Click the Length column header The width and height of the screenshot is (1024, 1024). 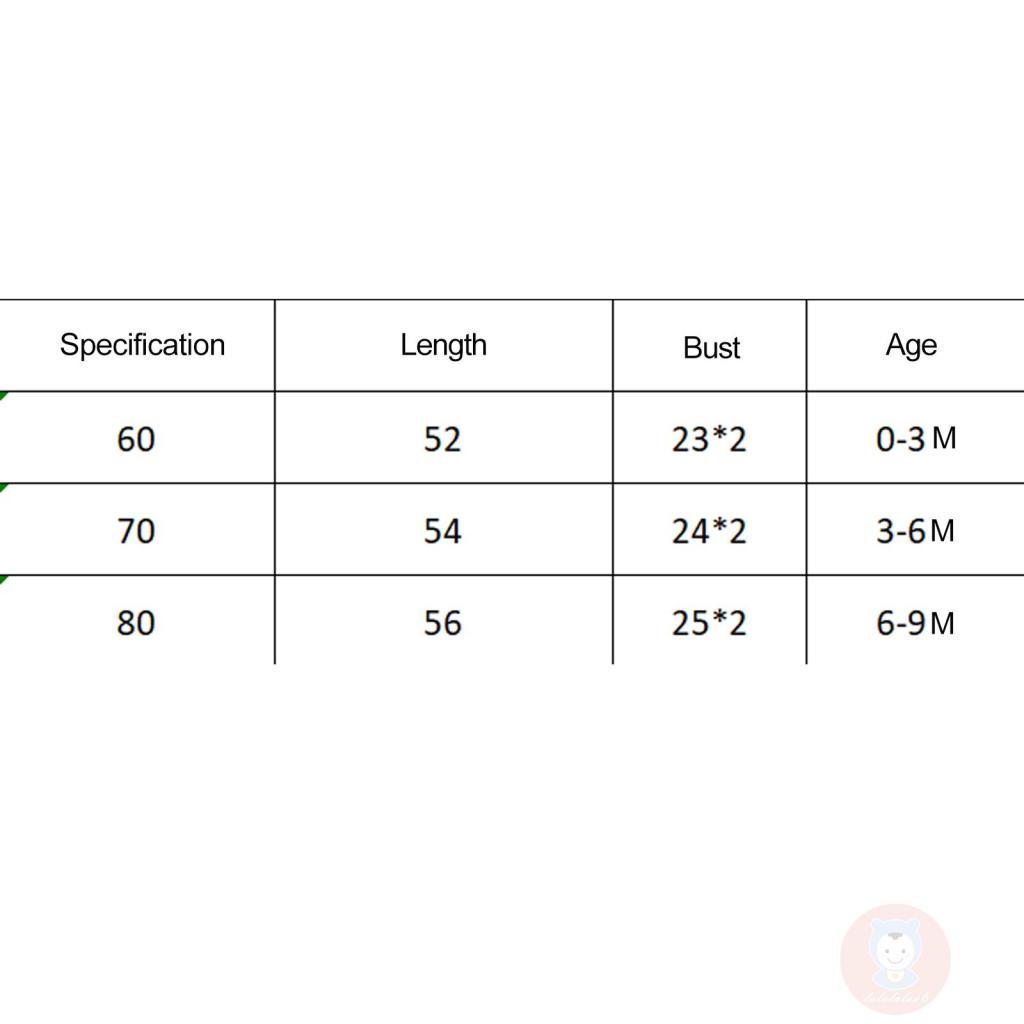443,345
